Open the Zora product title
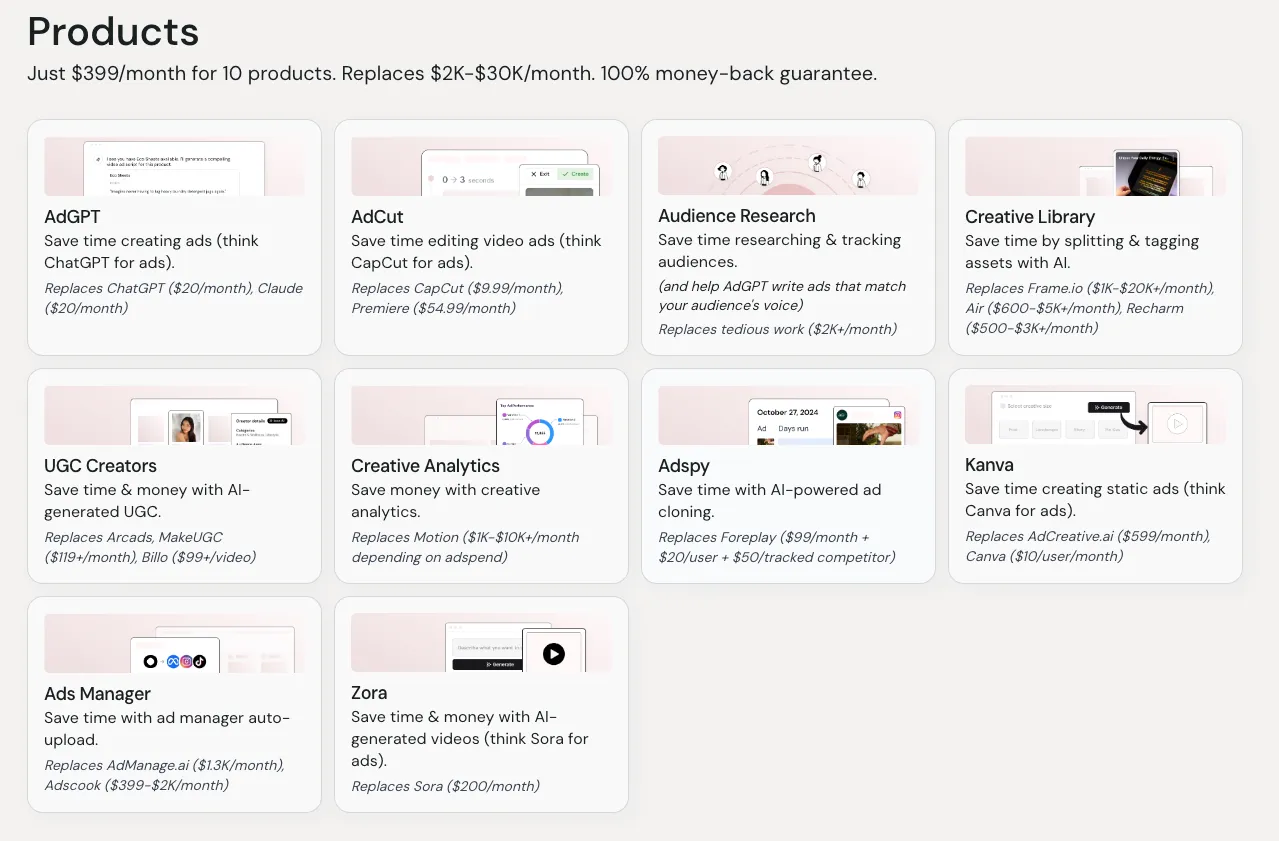The height and width of the screenshot is (841, 1279). [x=369, y=693]
